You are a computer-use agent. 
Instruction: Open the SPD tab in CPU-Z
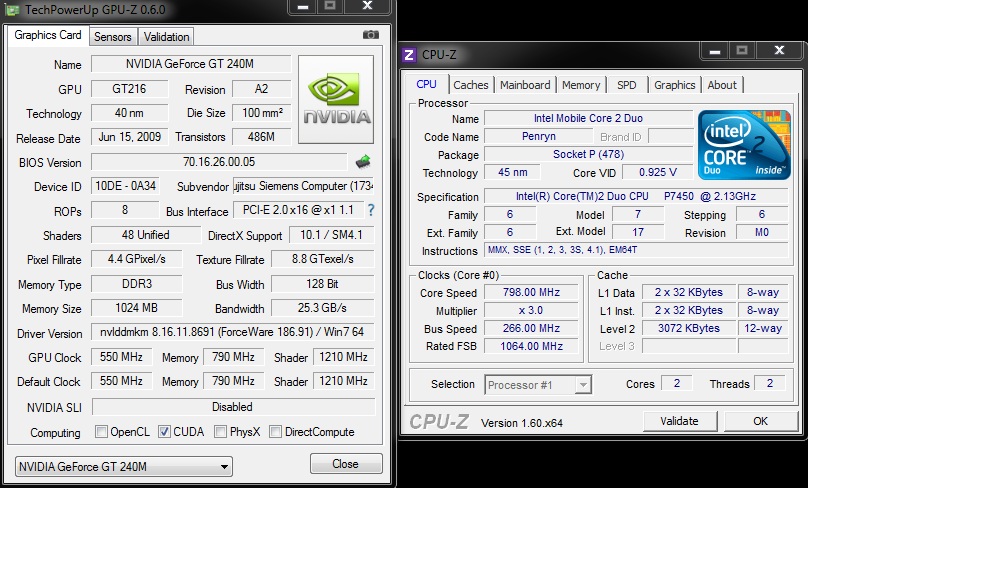627,85
